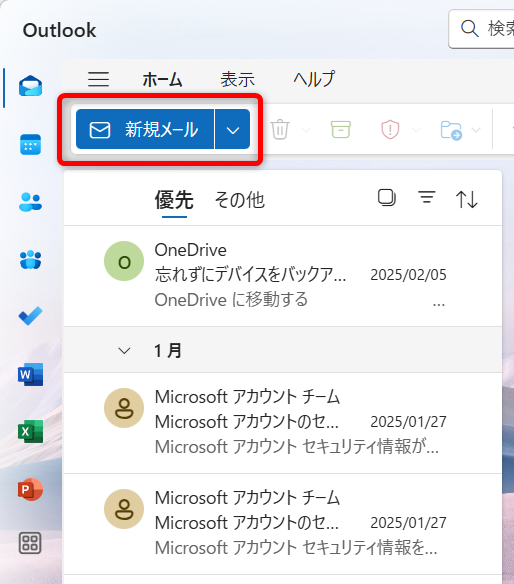Collapse the 1月 group chevron
The image size is (514, 584).
click(x=124, y=351)
